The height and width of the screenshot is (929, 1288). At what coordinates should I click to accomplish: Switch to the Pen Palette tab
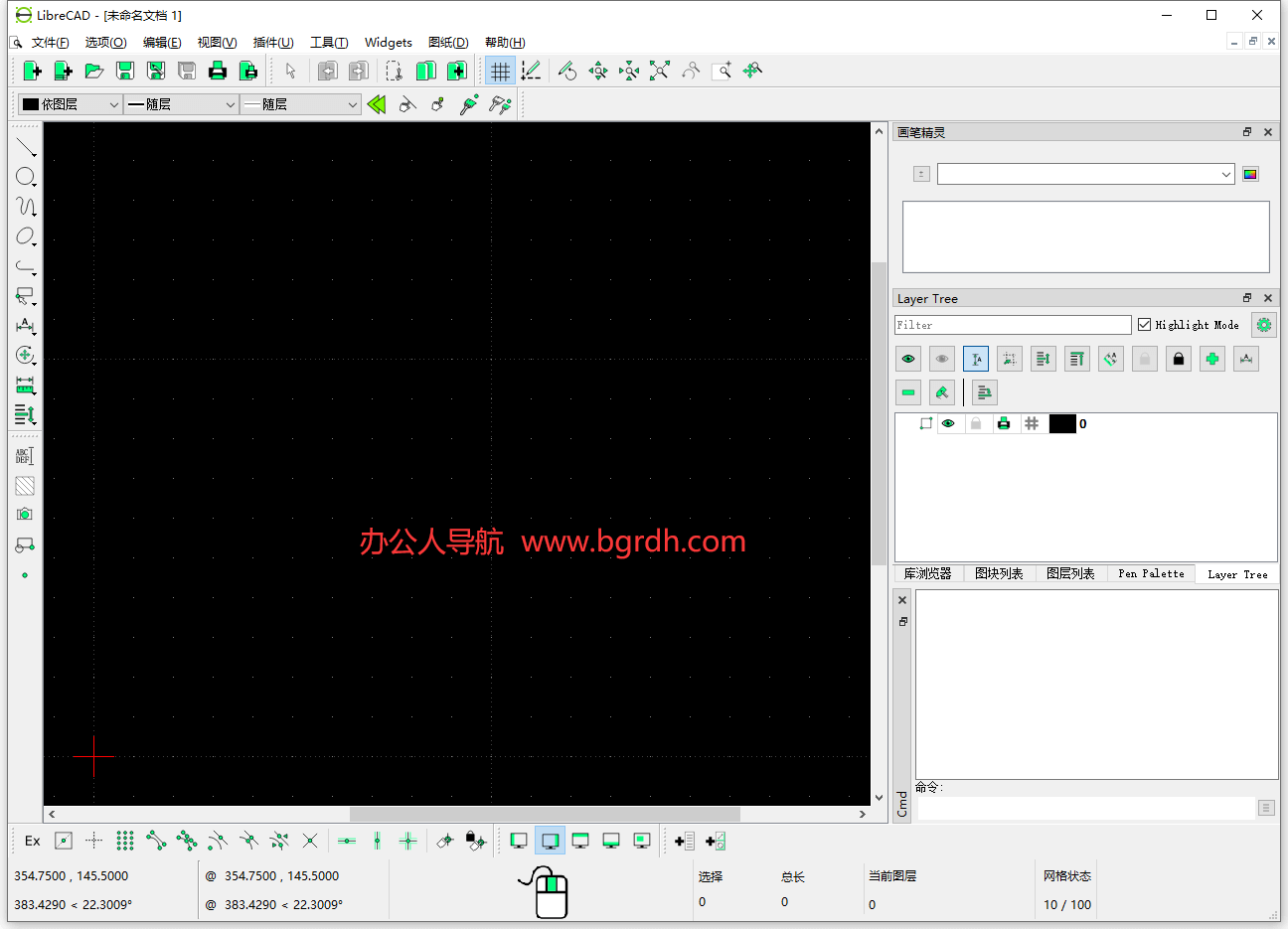[x=1150, y=574]
